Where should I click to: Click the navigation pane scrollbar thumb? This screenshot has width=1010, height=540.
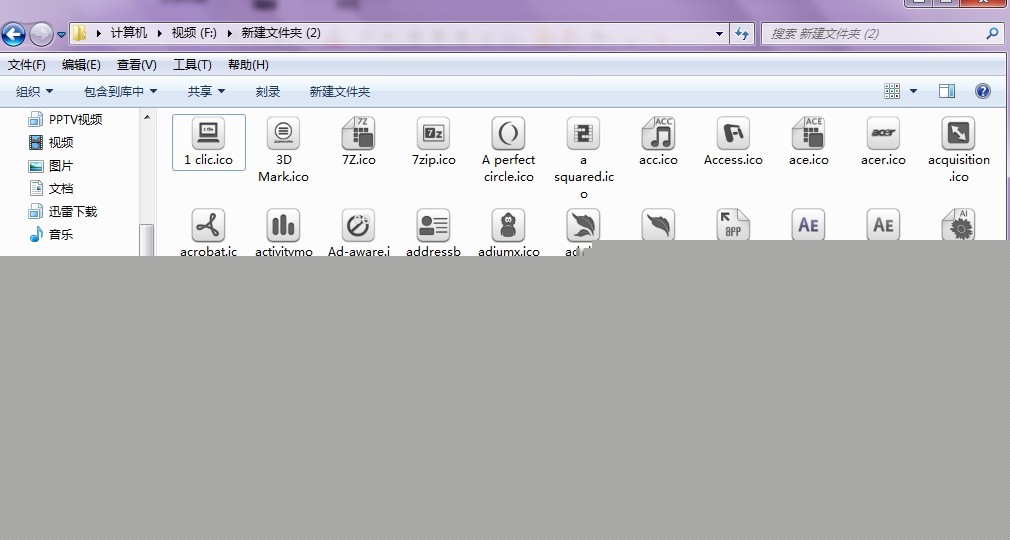point(147,240)
